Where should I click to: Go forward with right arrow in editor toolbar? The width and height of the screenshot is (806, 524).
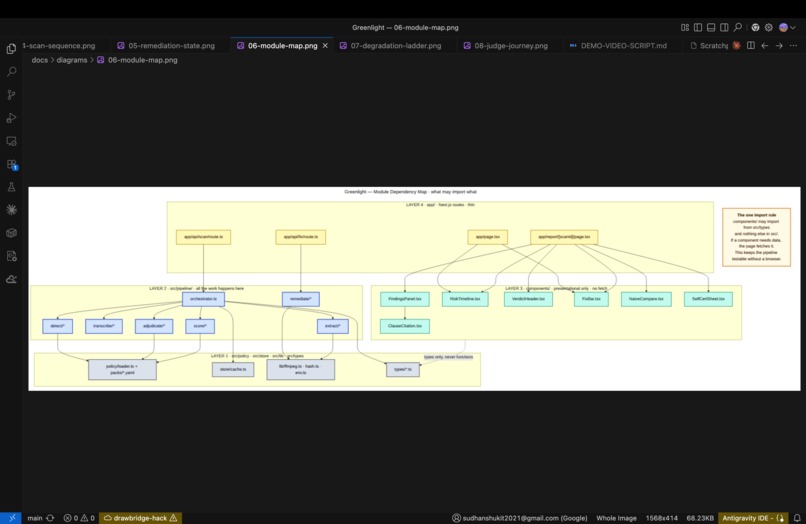pos(779,46)
